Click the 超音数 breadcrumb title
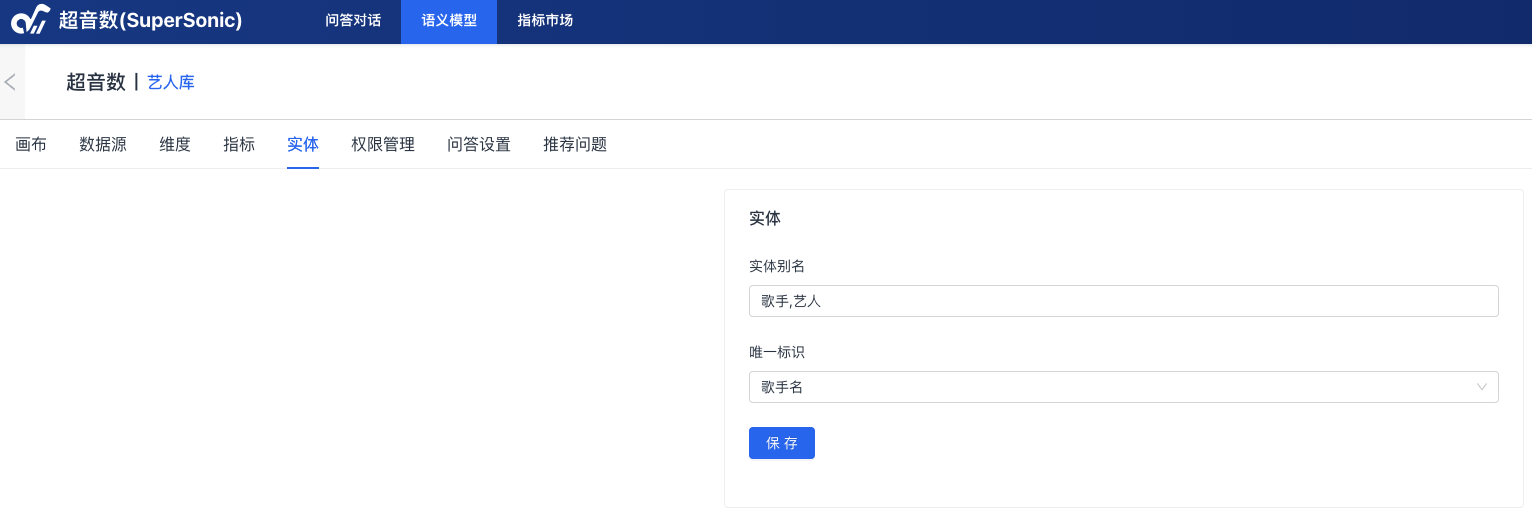This screenshot has height=514, width=1532. click(x=96, y=82)
